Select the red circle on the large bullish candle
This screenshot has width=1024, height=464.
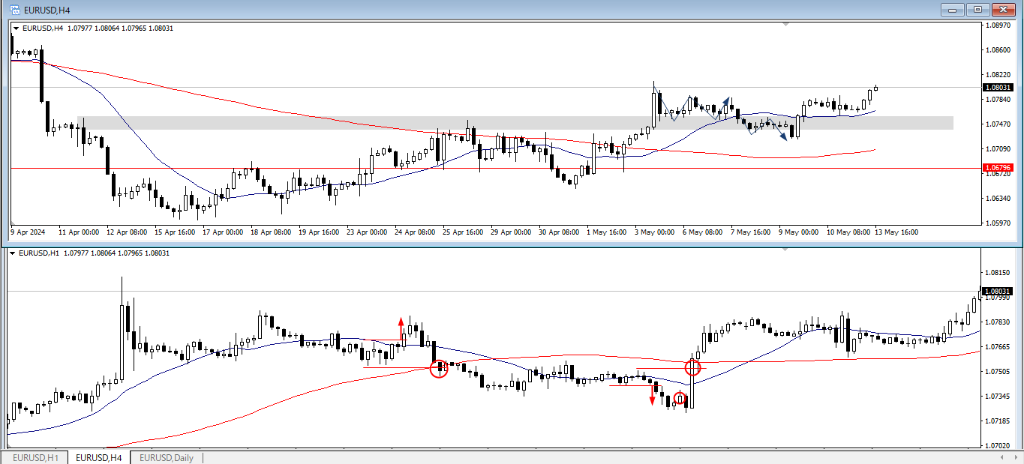tap(692, 368)
